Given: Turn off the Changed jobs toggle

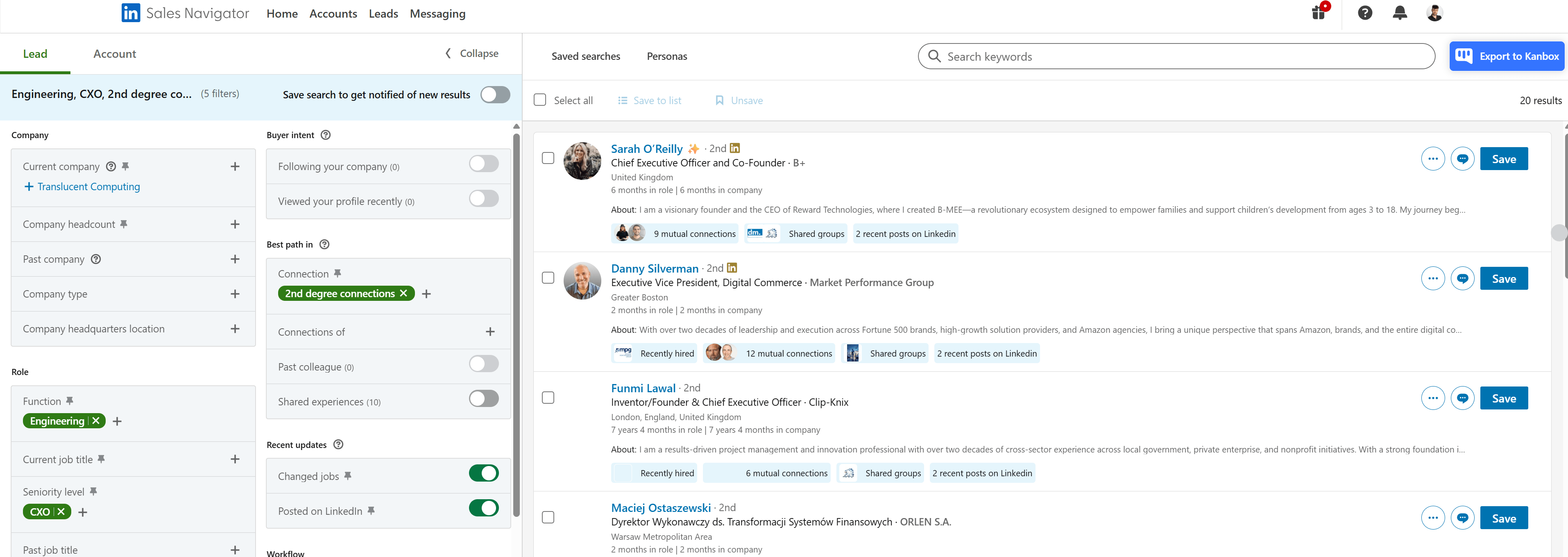Looking at the screenshot, I should click(x=483, y=474).
